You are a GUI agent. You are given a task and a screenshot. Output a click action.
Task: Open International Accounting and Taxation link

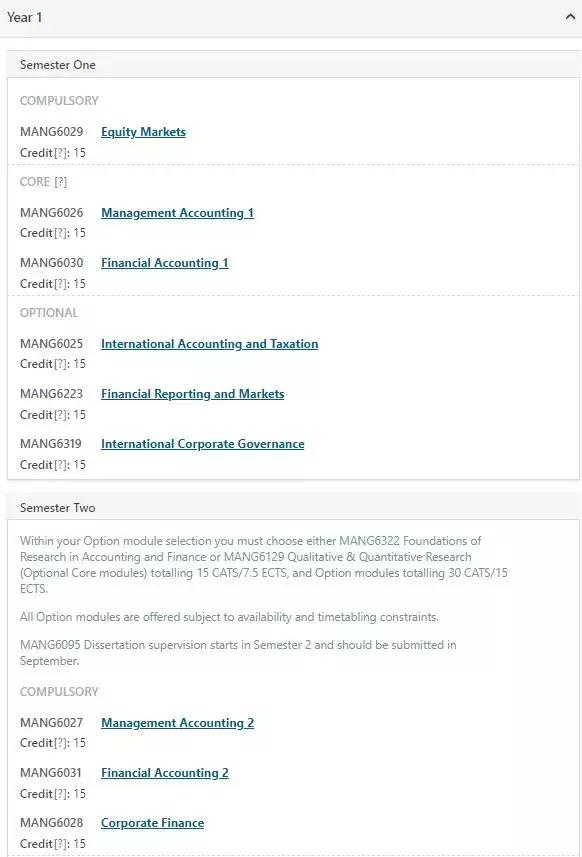[209, 344]
